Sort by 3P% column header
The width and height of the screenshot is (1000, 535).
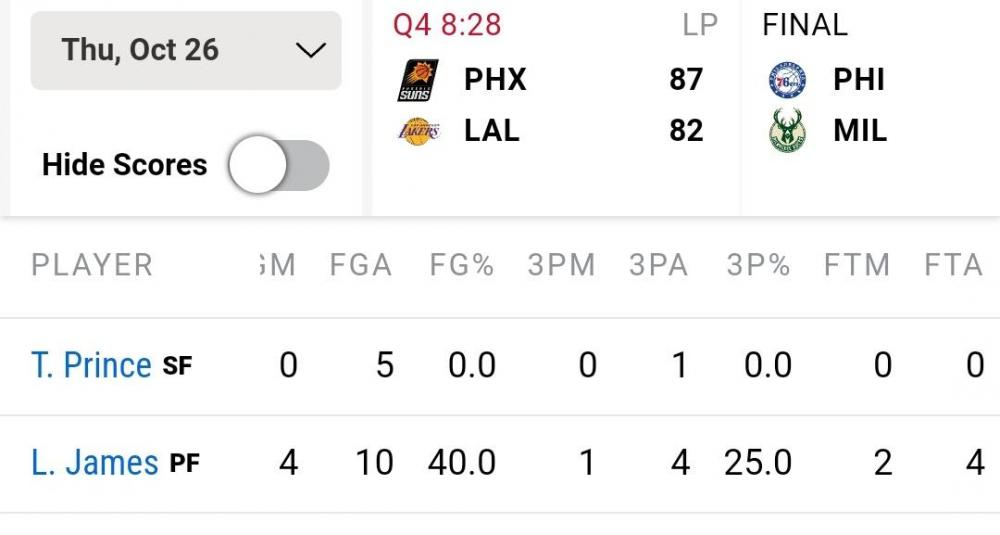(758, 265)
